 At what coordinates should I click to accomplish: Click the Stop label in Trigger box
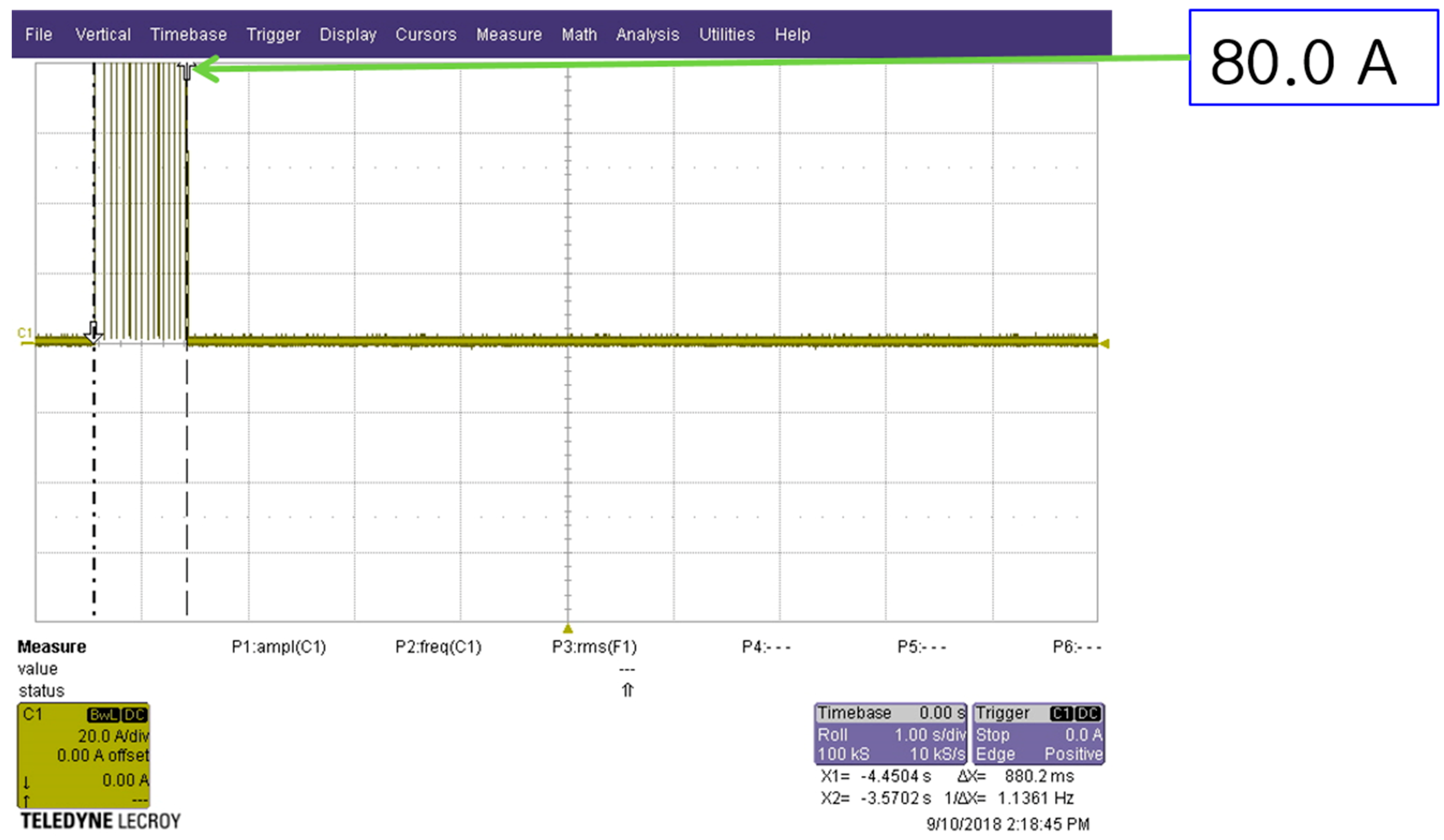[993, 735]
